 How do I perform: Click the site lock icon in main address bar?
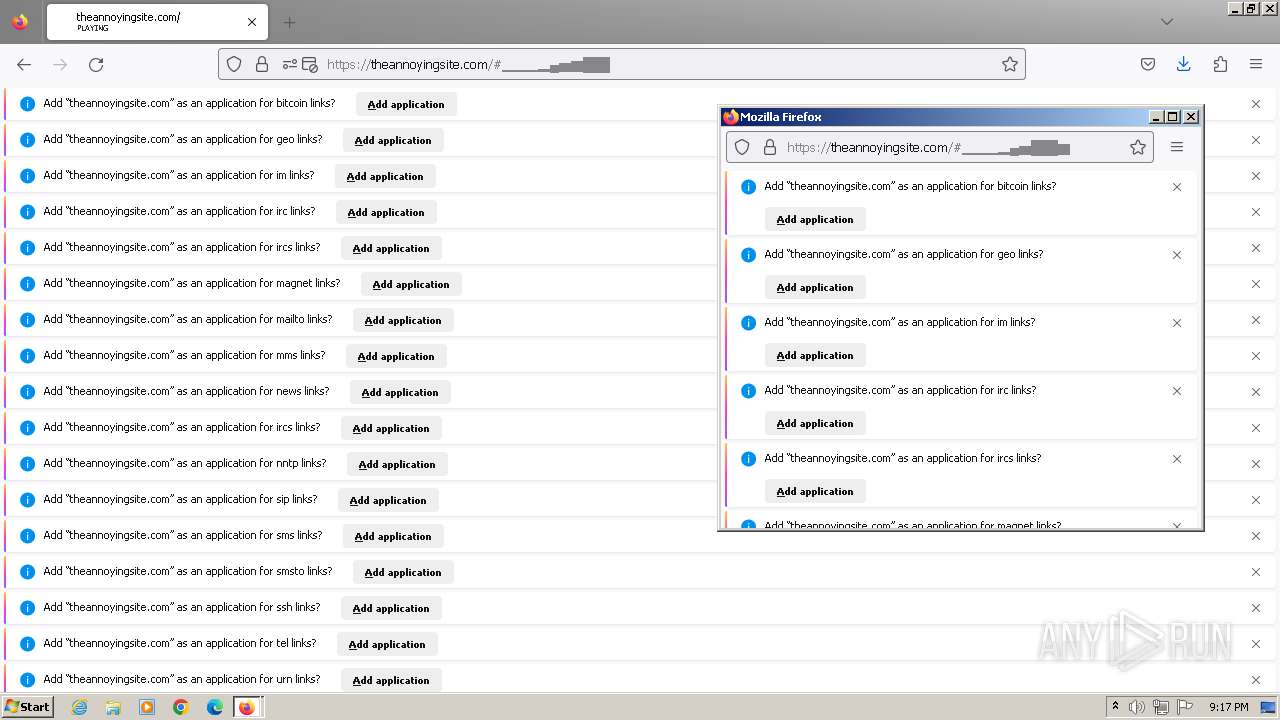[x=262, y=64]
